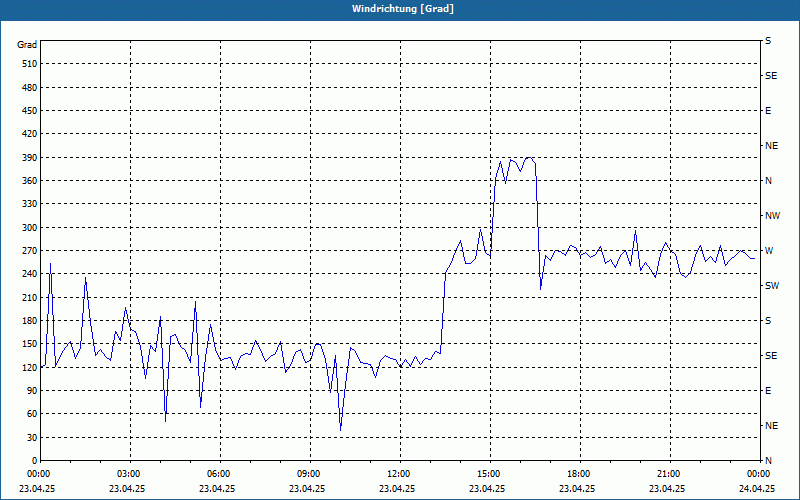The width and height of the screenshot is (800, 500).
Task: Pick the "23.04.25" date beneath 12:00
Action: click(x=397, y=488)
